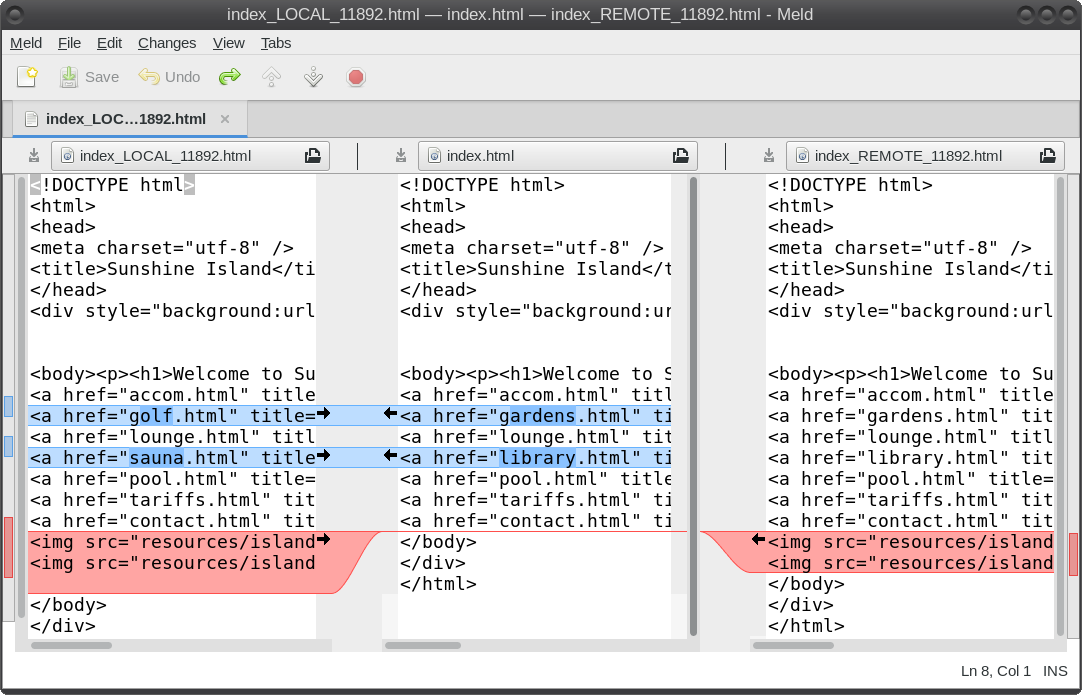Click the middle pane vertical scrollbar
This screenshot has width=1082, height=695.
click(694, 406)
